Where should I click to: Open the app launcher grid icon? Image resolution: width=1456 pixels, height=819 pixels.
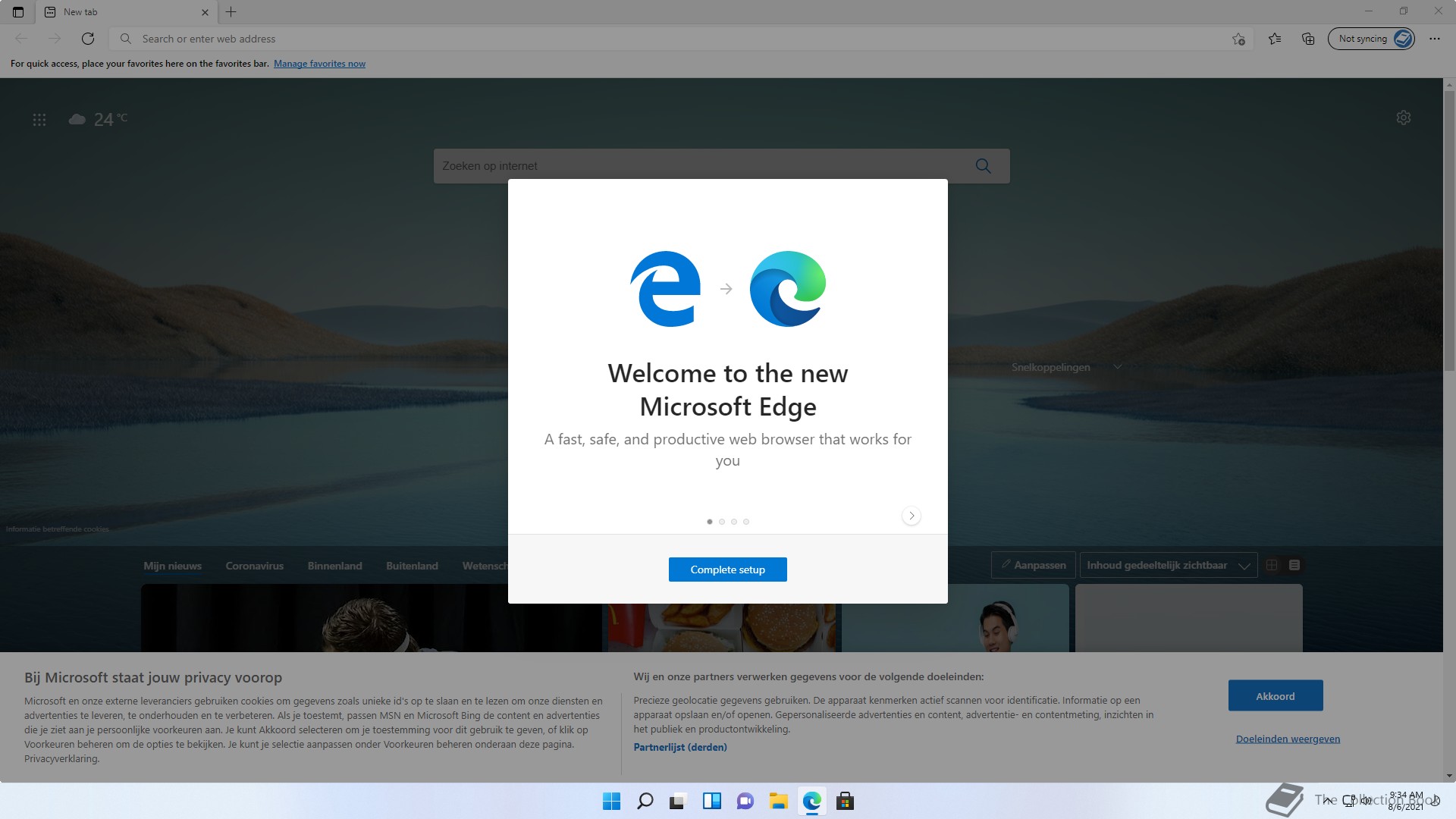(39, 120)
